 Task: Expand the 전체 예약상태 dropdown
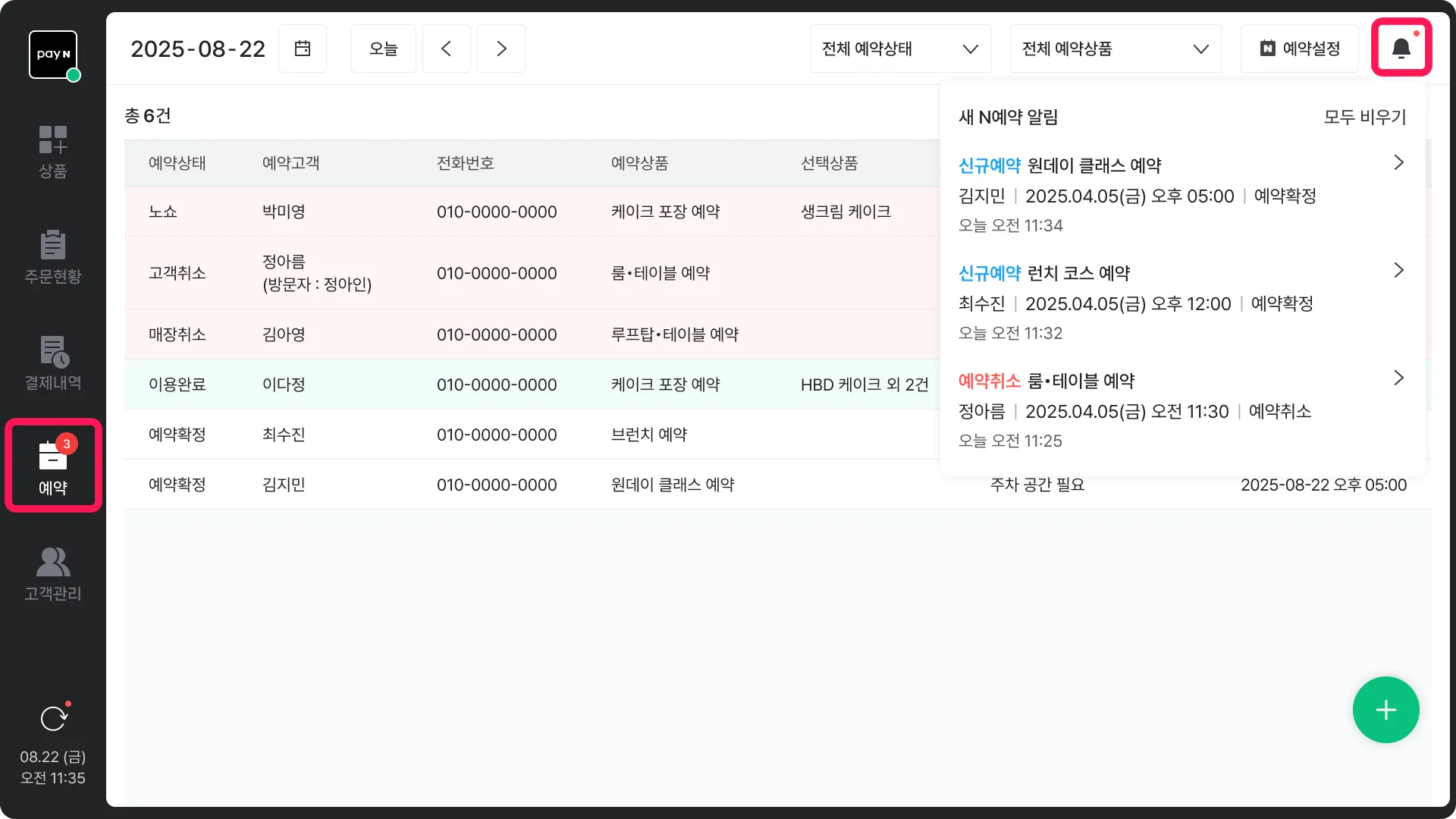pos(900,49)
